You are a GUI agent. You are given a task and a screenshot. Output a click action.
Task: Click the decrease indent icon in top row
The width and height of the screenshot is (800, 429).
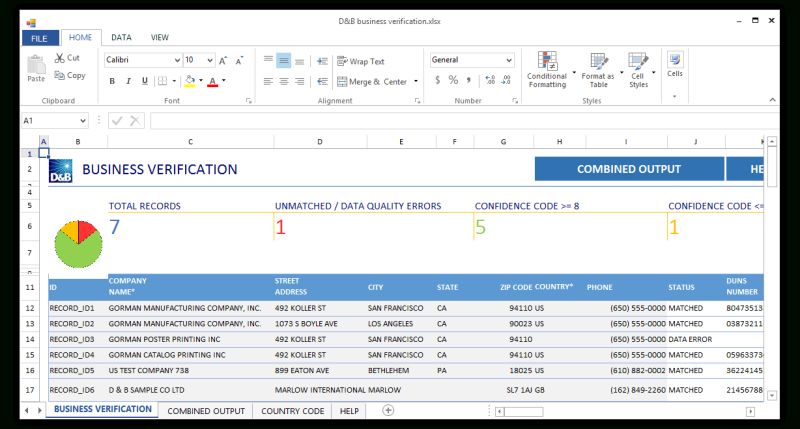(x=322, y=61)
